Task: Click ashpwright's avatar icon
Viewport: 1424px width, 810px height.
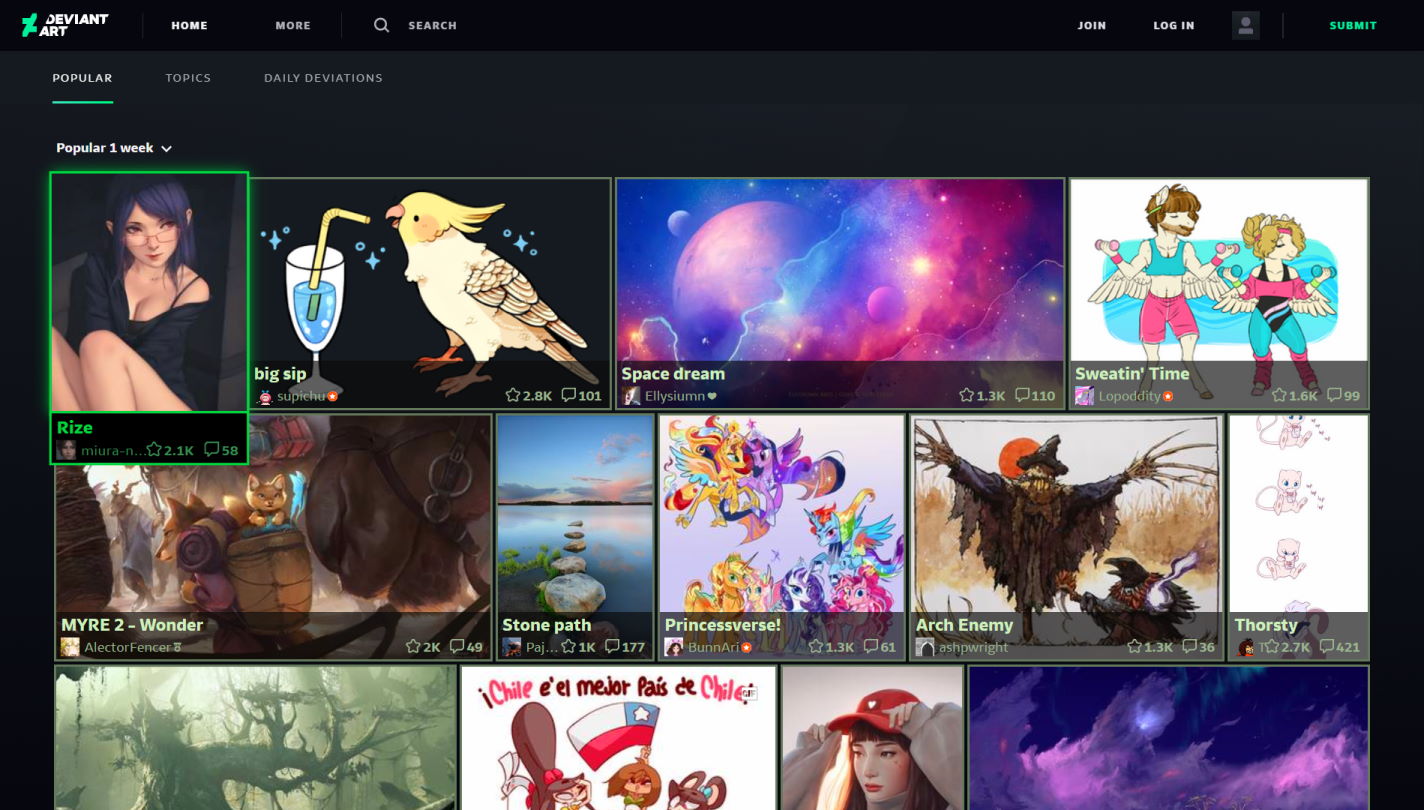Action: [x=925, y=647]
